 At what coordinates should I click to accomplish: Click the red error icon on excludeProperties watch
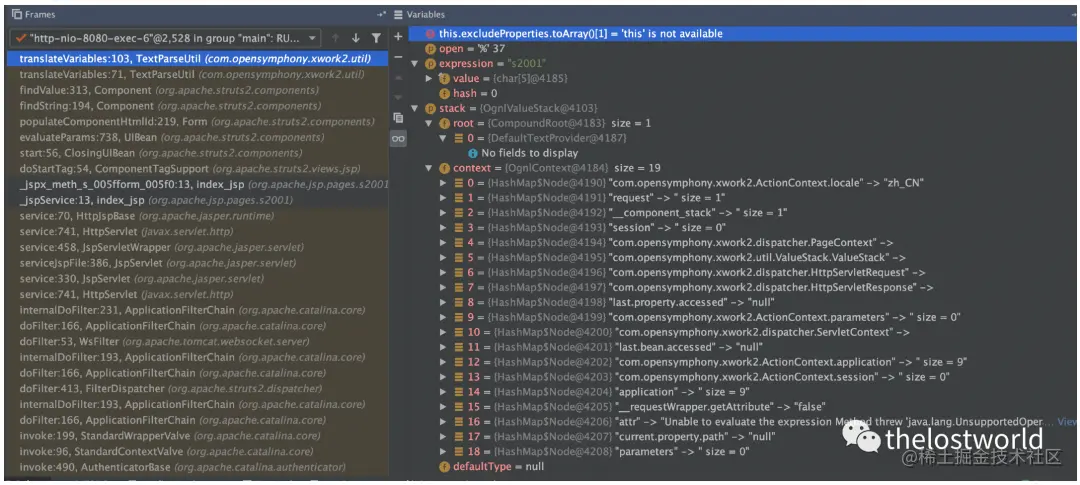pyautogui.click(x=430, y=34)
